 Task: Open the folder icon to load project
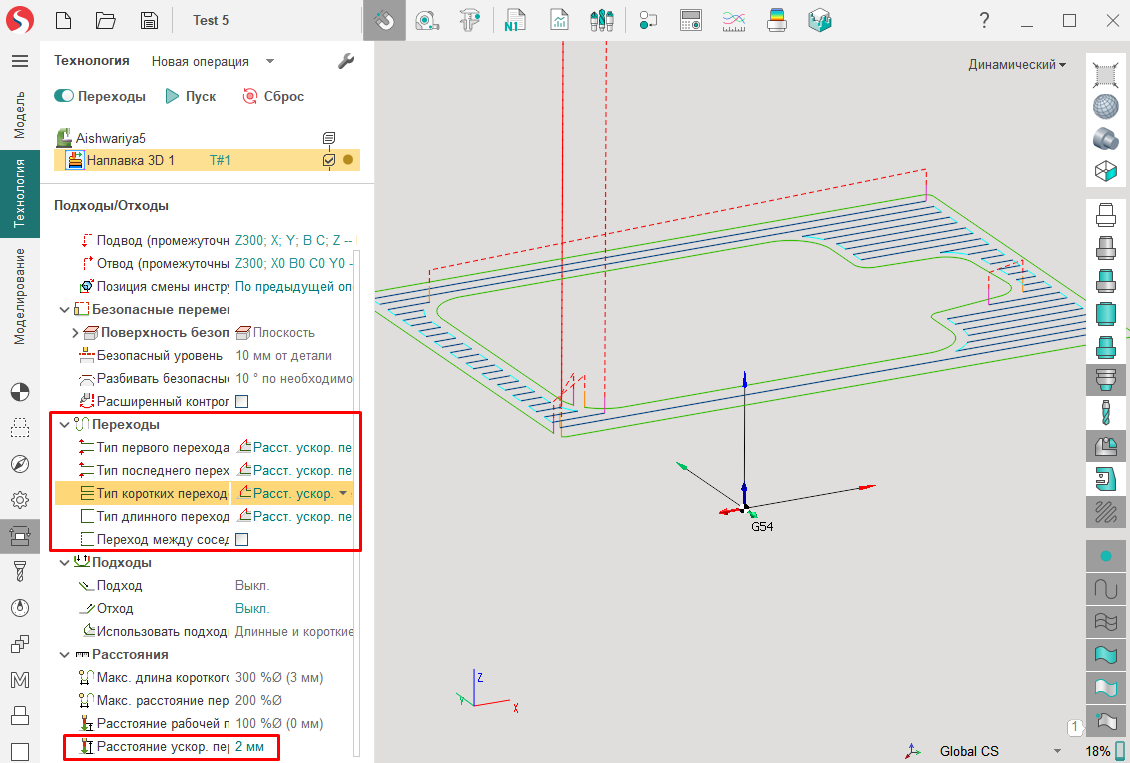coord(106,20)
